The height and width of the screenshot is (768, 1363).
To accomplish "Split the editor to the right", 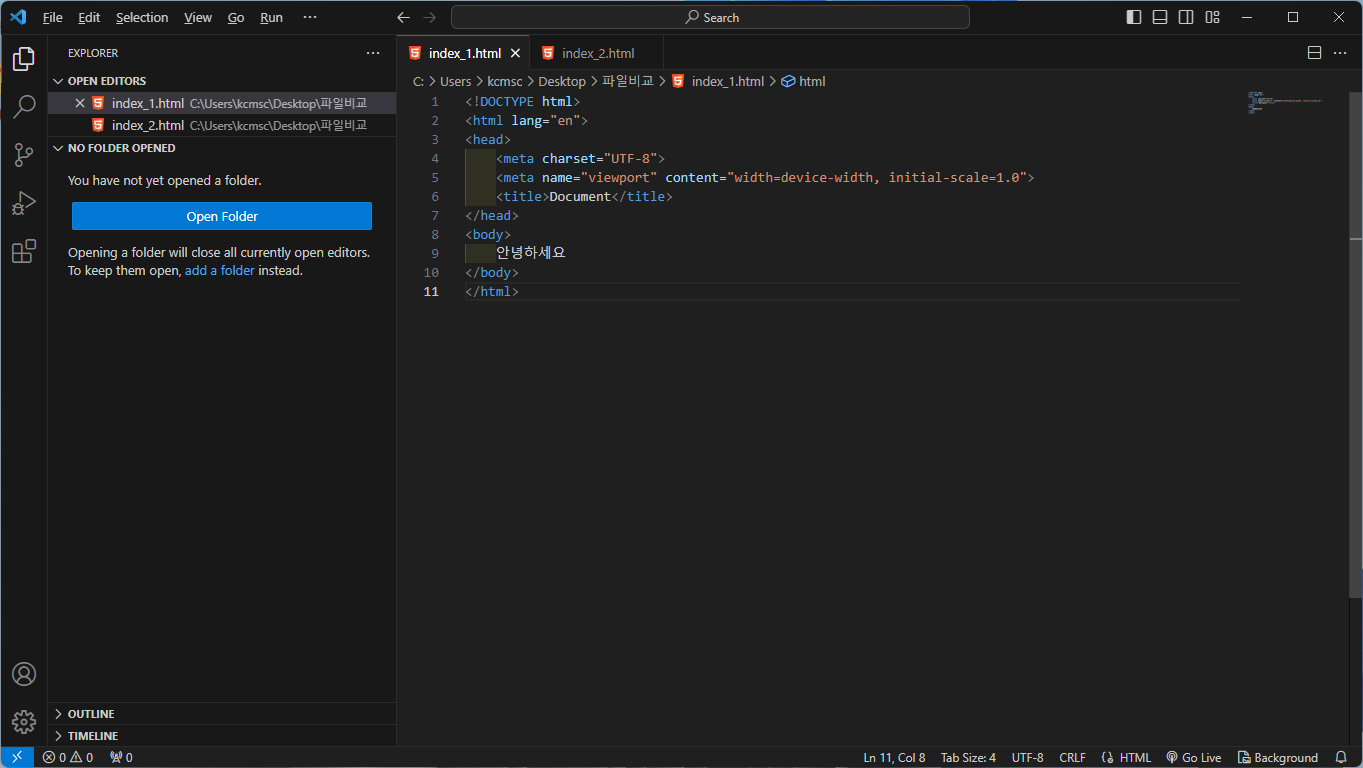I will 1314,53.
